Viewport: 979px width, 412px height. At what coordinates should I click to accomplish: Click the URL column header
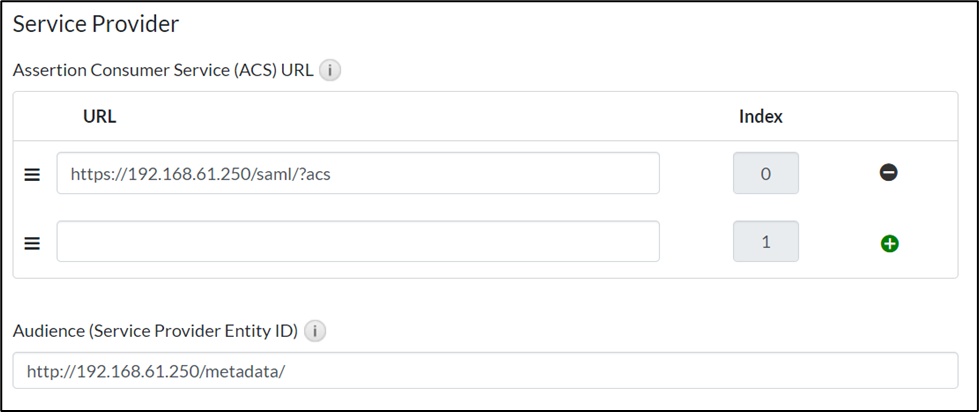pyautogui.click(x=100, y=116)
